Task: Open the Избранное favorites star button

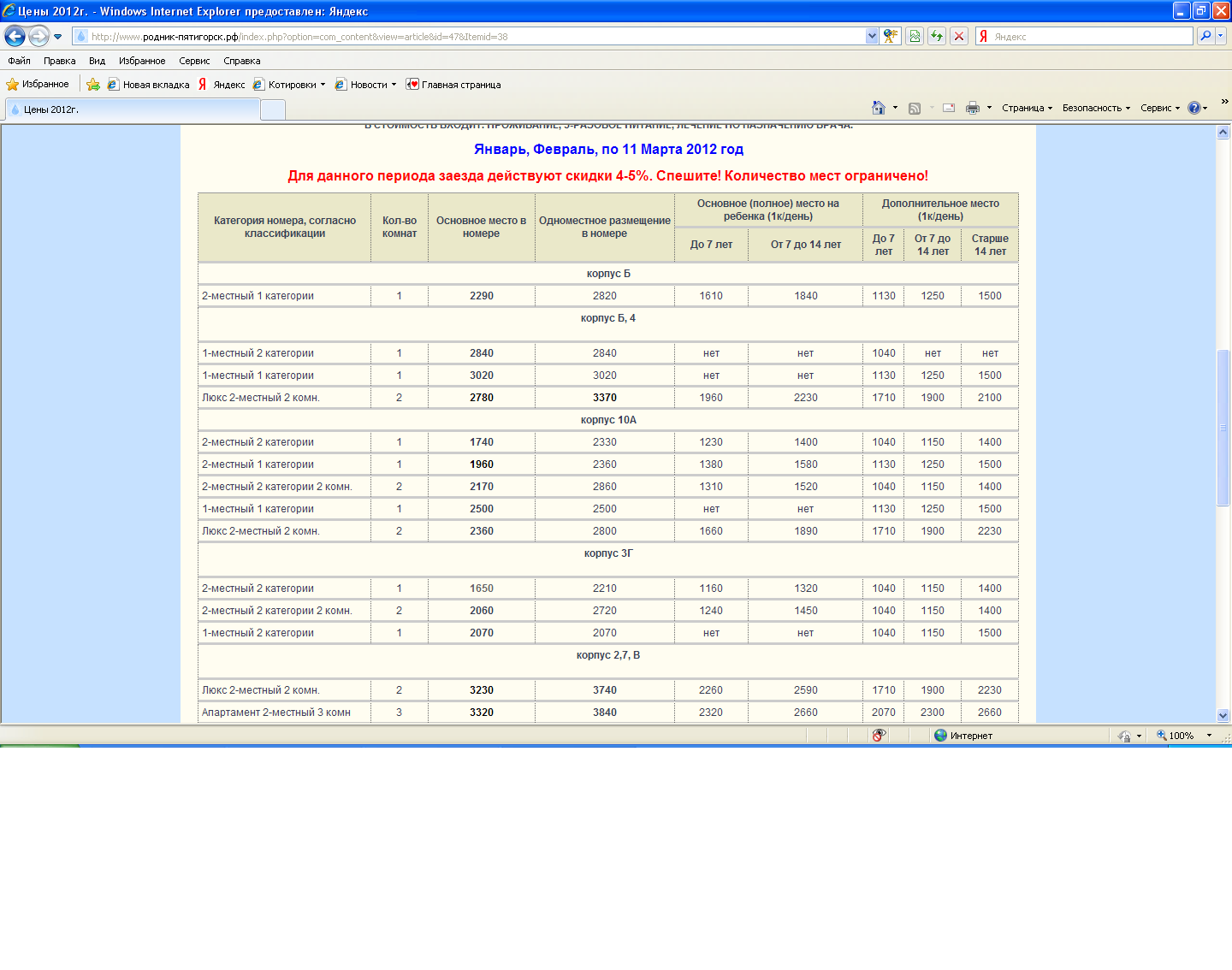Action: 38,84
